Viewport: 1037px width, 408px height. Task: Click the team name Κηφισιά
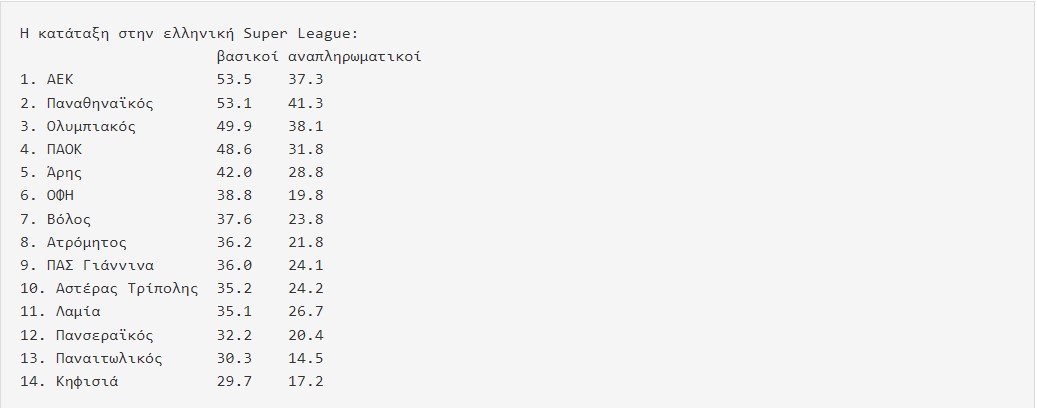(87, 382)
